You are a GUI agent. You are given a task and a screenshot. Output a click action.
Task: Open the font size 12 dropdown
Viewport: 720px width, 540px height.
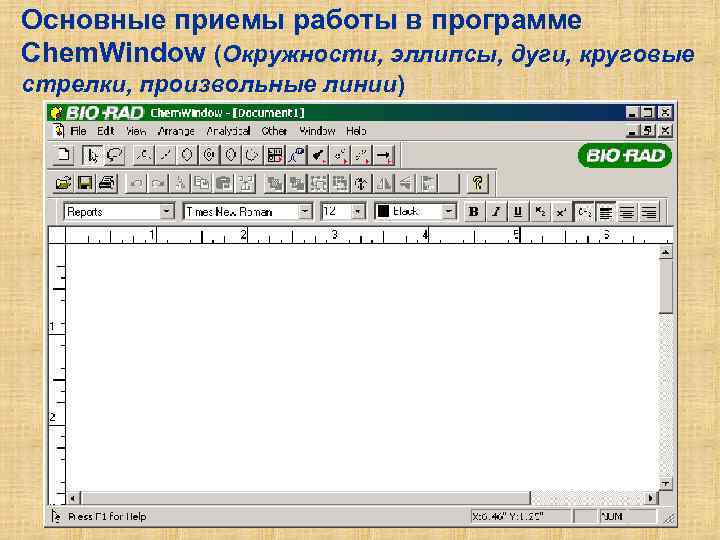tap(358, 212)
